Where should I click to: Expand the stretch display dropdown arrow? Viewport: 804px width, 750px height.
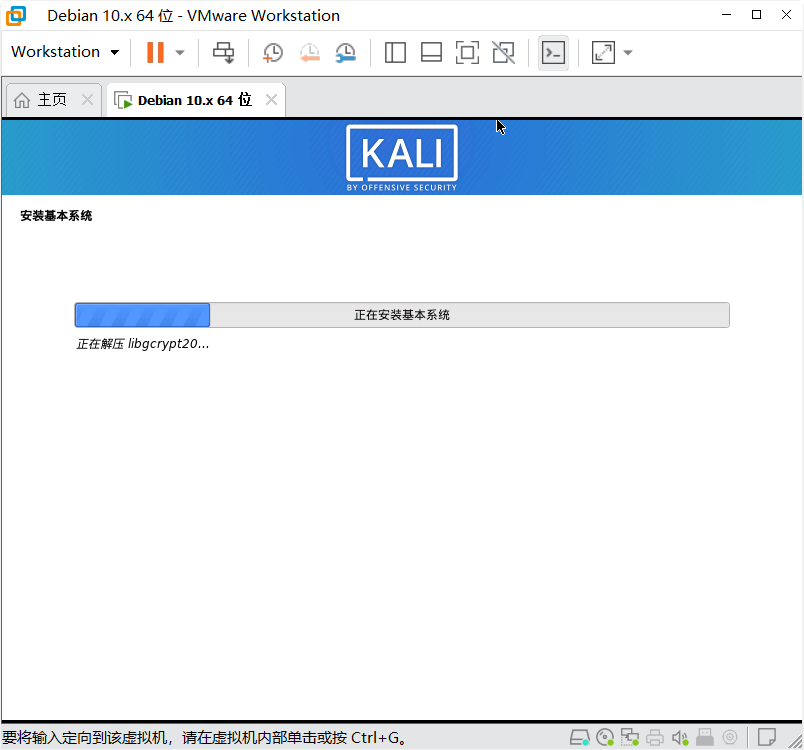[x=628, y=52]
